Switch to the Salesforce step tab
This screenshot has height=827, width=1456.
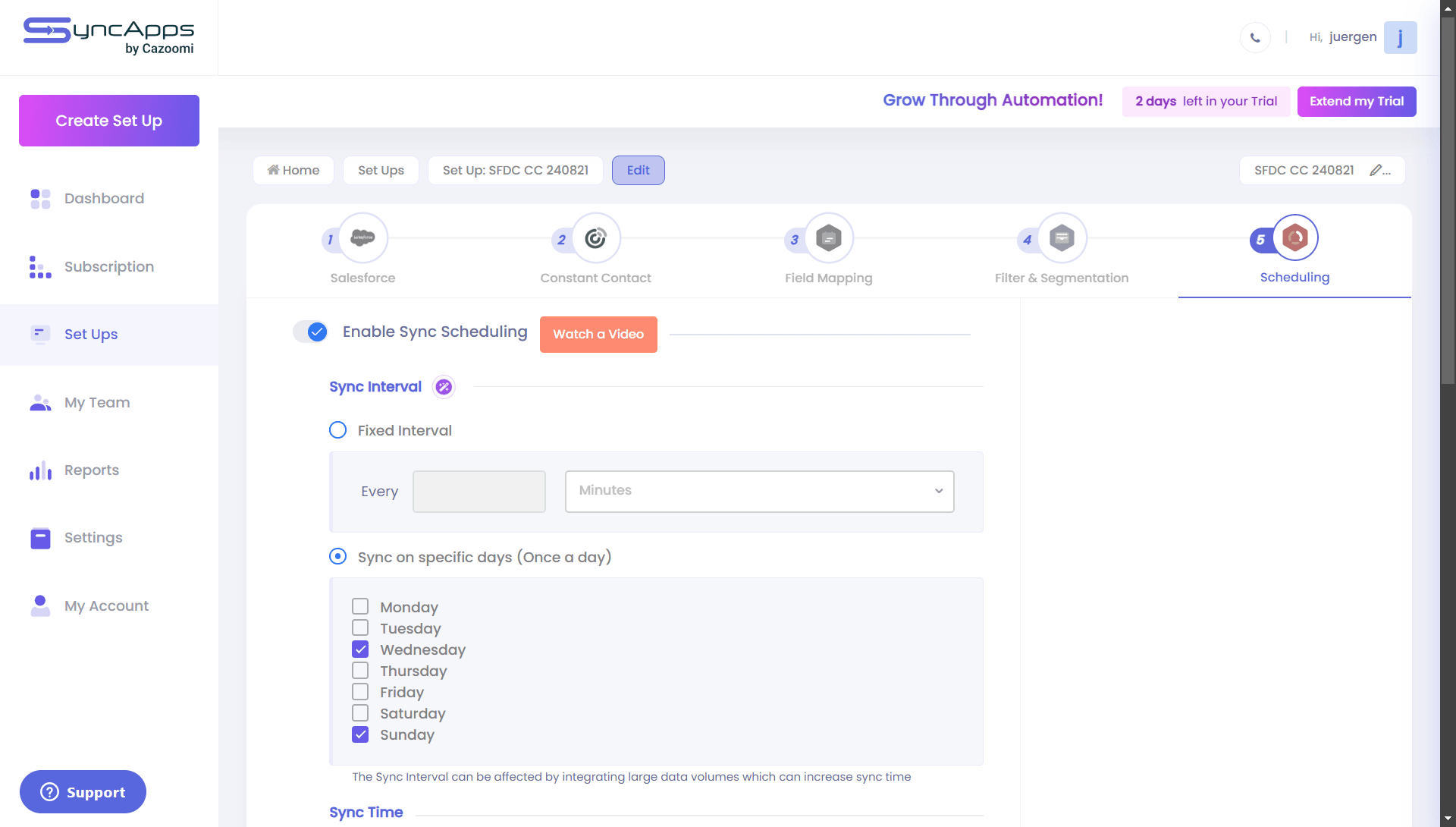tap(362, 251)
